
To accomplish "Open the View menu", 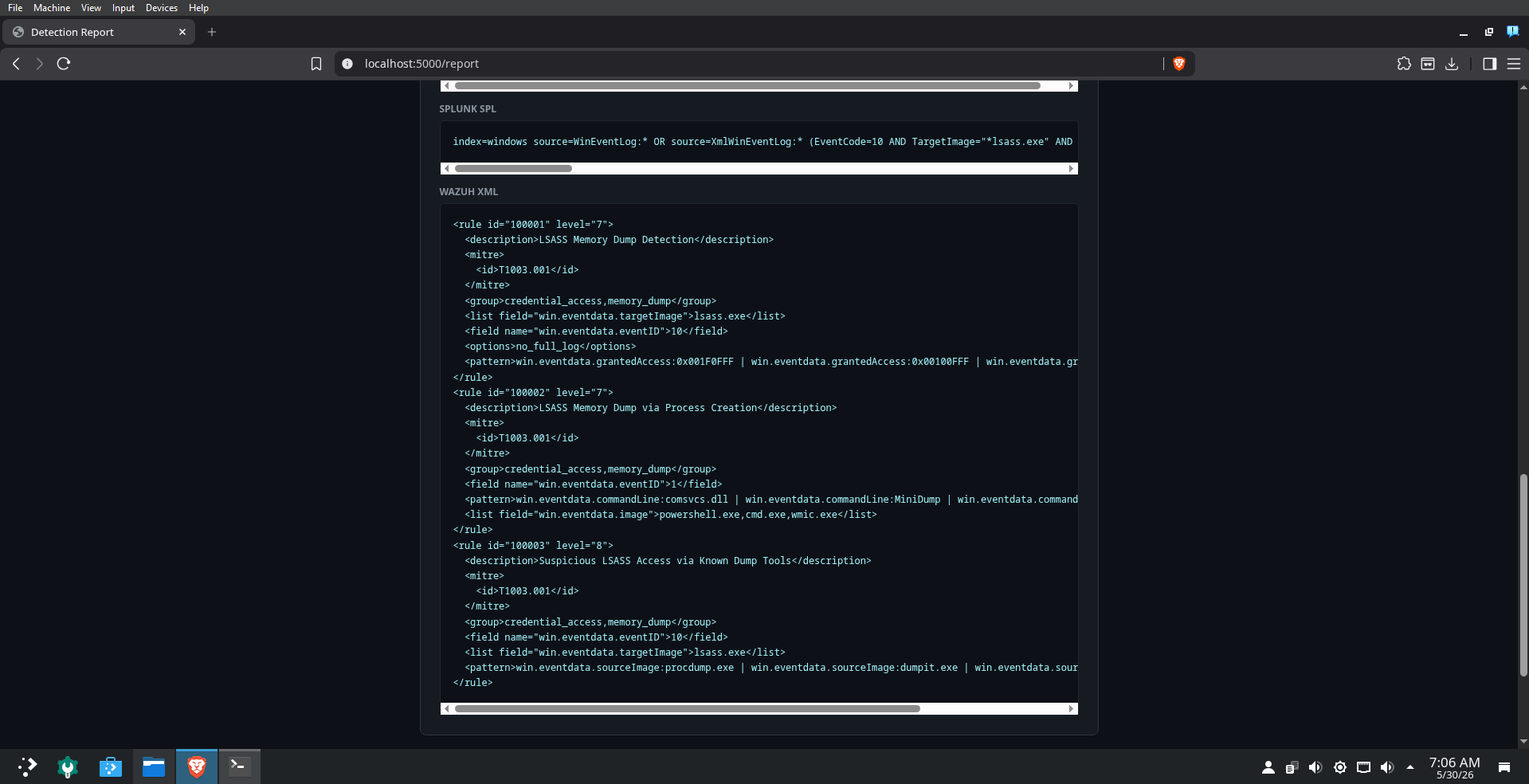I will click(x=91, y=8).
